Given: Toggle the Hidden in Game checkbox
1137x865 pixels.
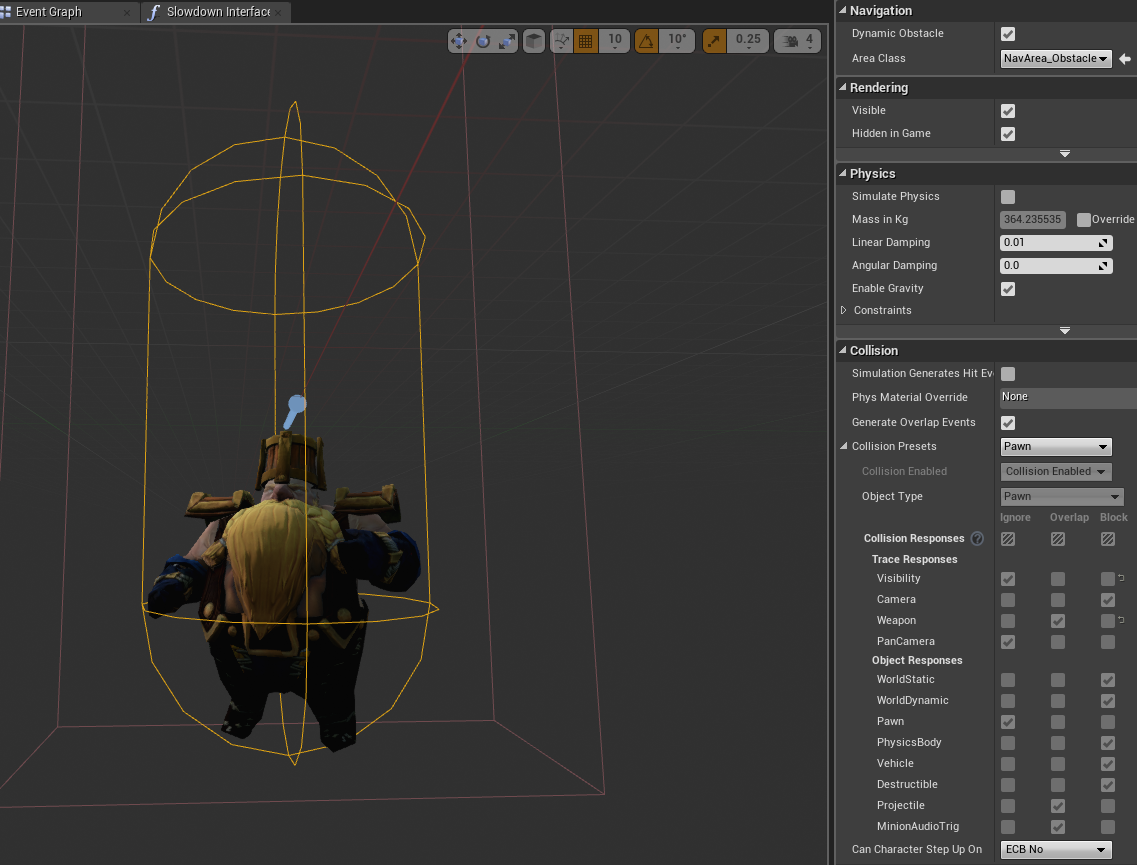Looking at the screenshot, I should 1008,134.
